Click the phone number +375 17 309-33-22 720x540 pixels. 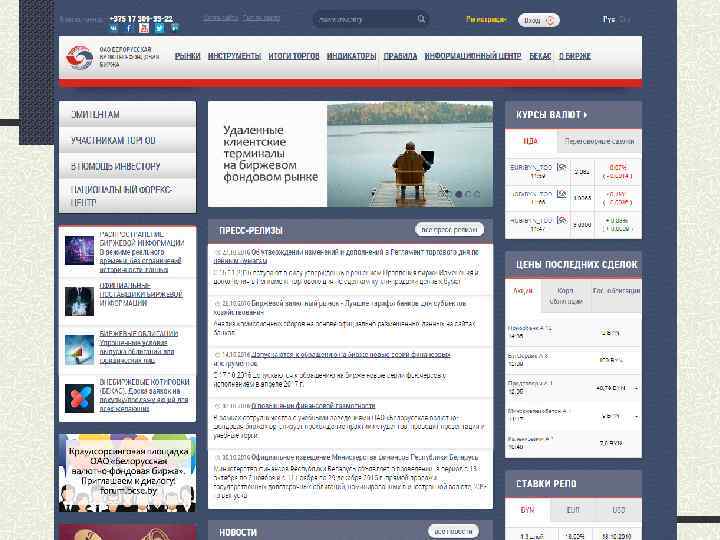141,19
